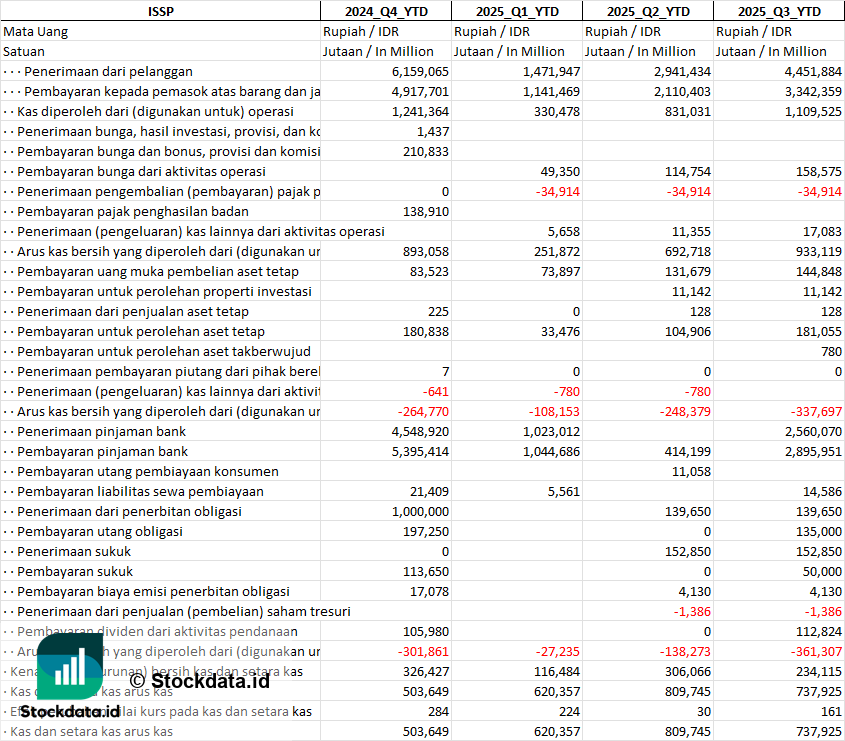Select cell value 158,575
The width and height of the screenshot is (845, 741).
819,171
